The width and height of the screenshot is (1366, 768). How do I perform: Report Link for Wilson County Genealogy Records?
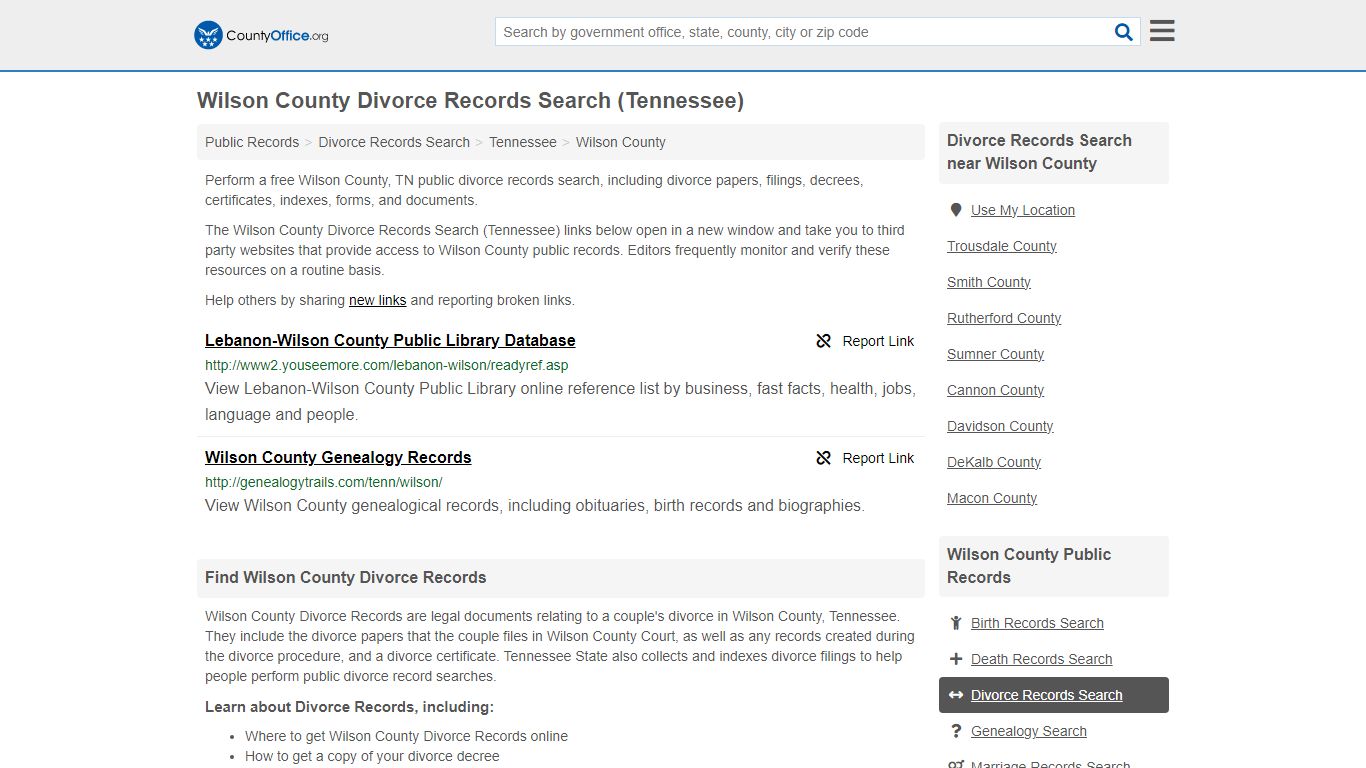(865, 458)
